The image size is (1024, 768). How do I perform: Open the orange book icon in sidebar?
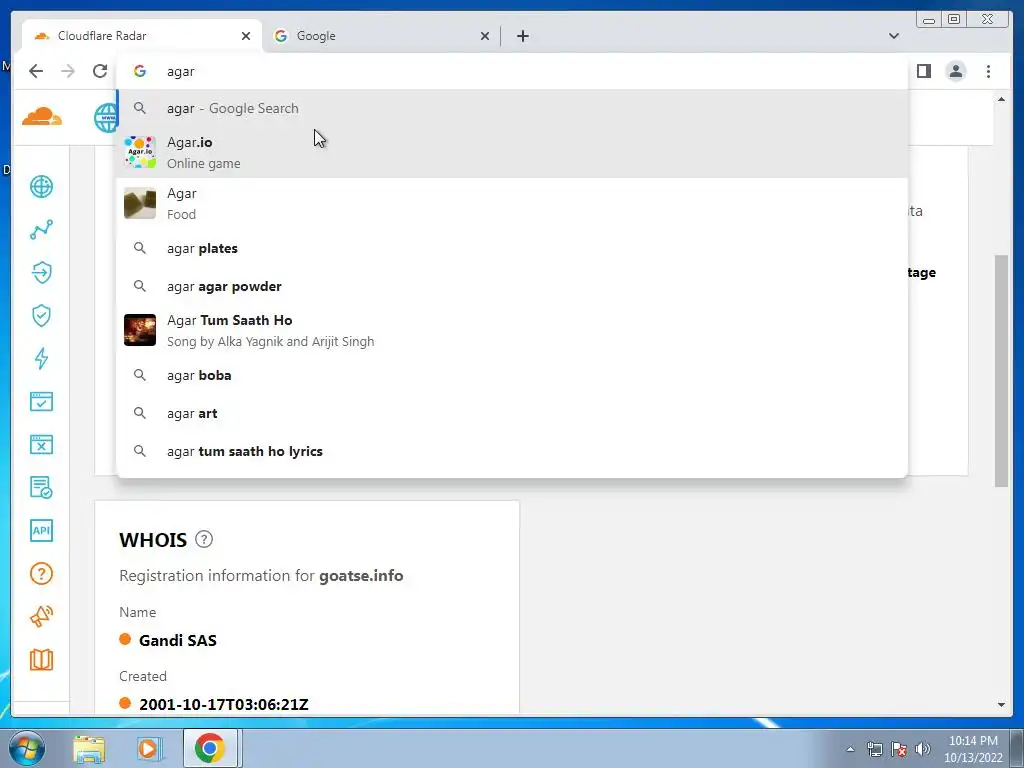click(x=41, y=660)
